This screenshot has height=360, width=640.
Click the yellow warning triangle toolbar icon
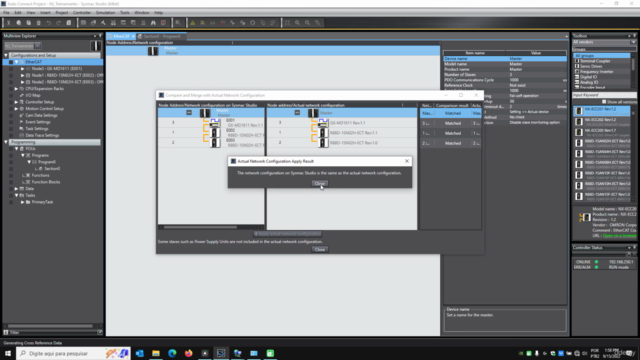193,23
